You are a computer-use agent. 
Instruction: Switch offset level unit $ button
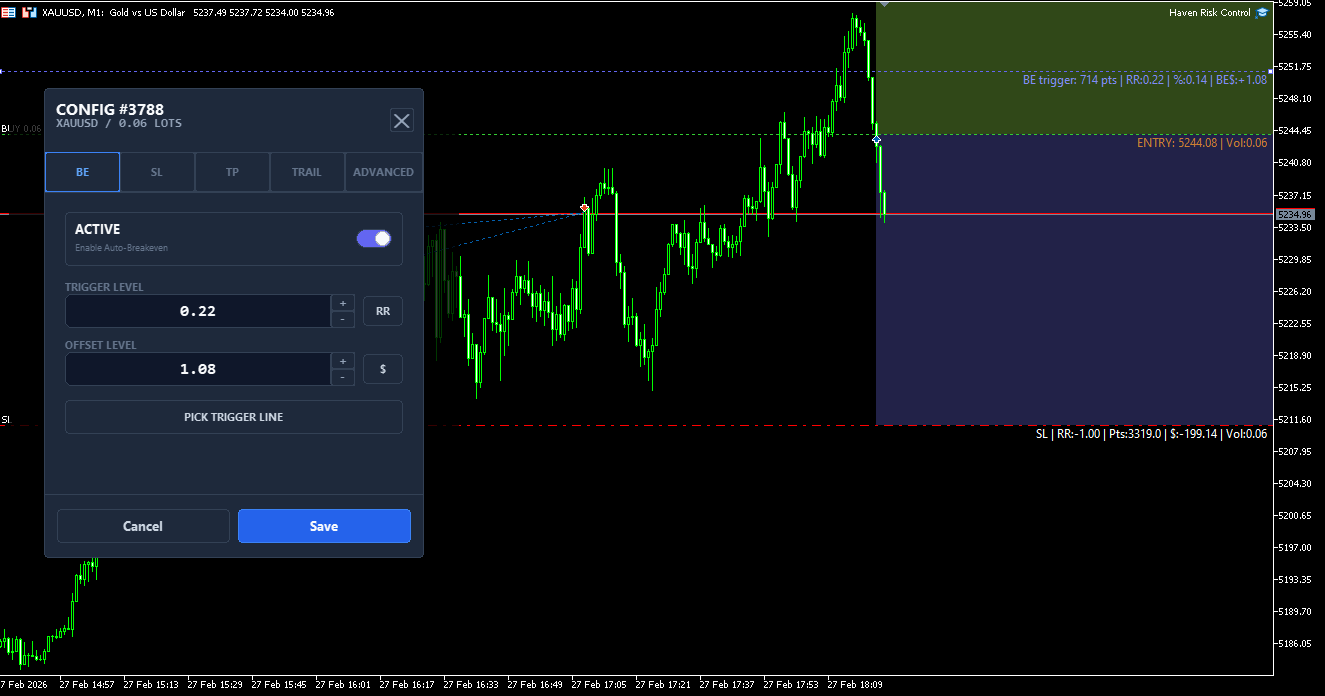point(383,369)
